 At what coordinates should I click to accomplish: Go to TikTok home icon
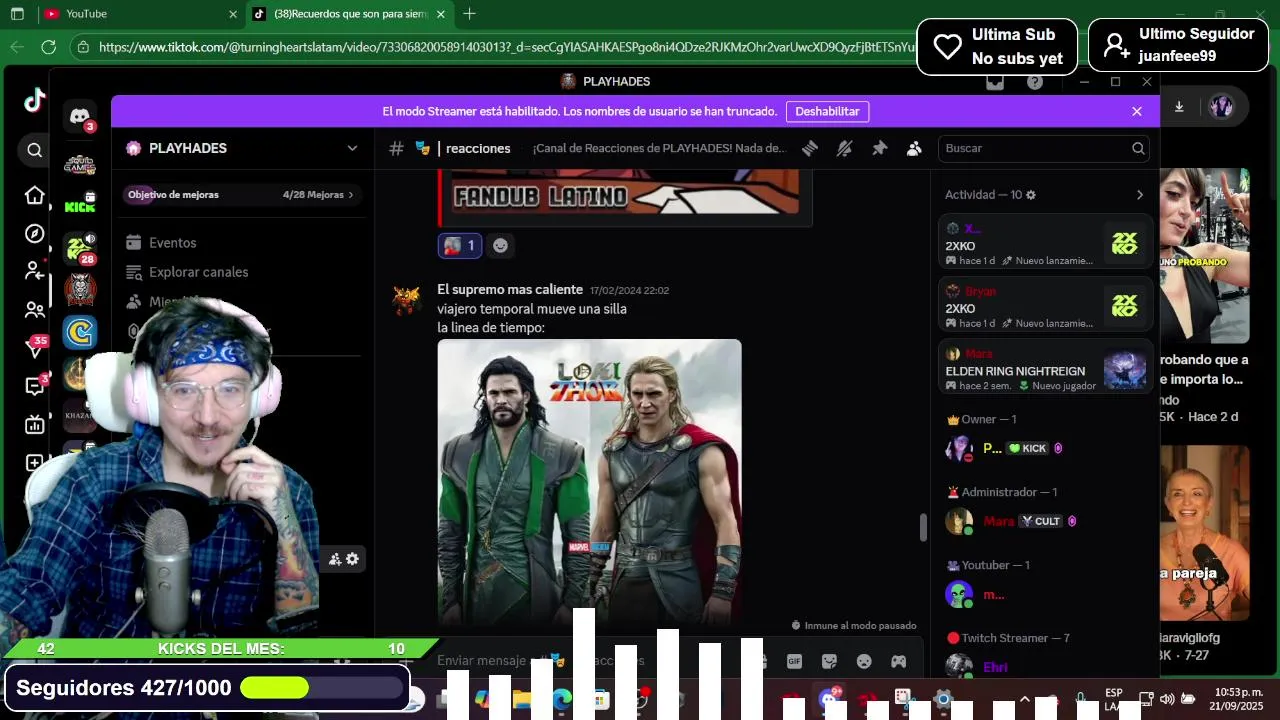tap(35, 195)
